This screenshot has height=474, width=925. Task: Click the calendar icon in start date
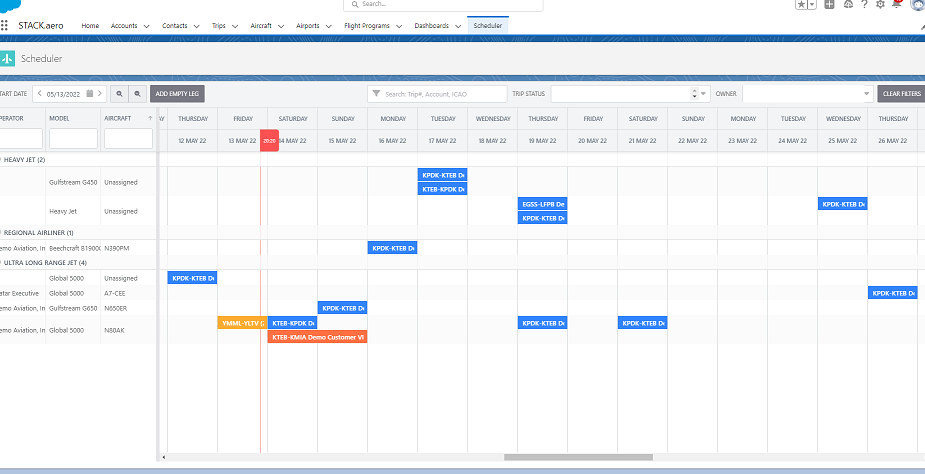click(x=89, y=93)
